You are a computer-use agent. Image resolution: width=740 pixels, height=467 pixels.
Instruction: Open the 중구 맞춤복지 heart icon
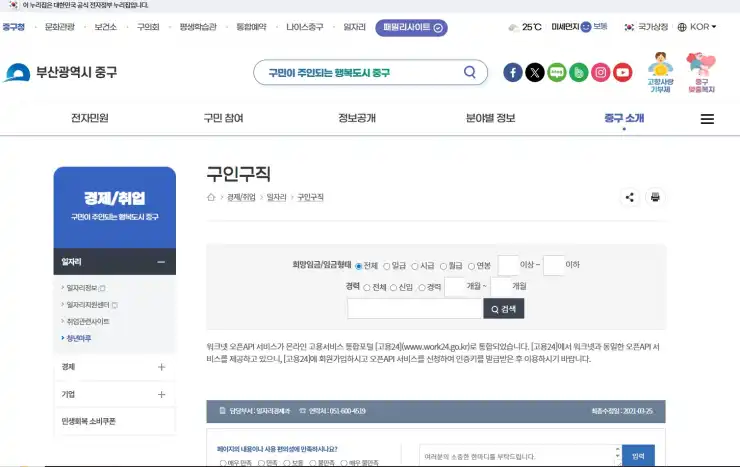coord(701,72)
